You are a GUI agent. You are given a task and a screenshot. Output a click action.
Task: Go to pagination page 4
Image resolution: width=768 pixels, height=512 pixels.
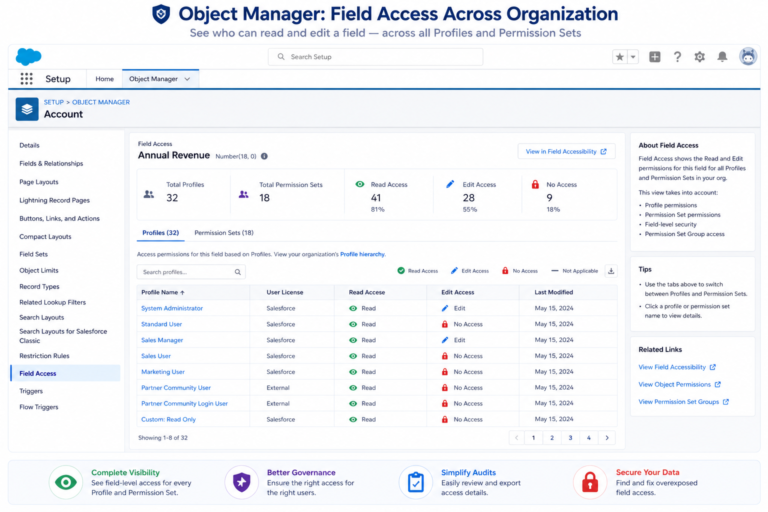click(x=589, y=438)
